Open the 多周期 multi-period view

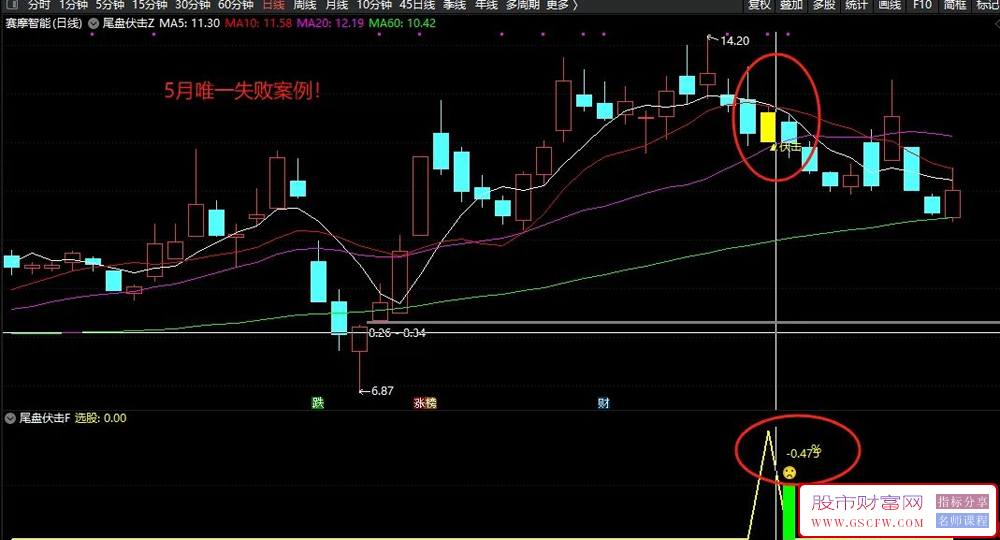coord(522,4)
